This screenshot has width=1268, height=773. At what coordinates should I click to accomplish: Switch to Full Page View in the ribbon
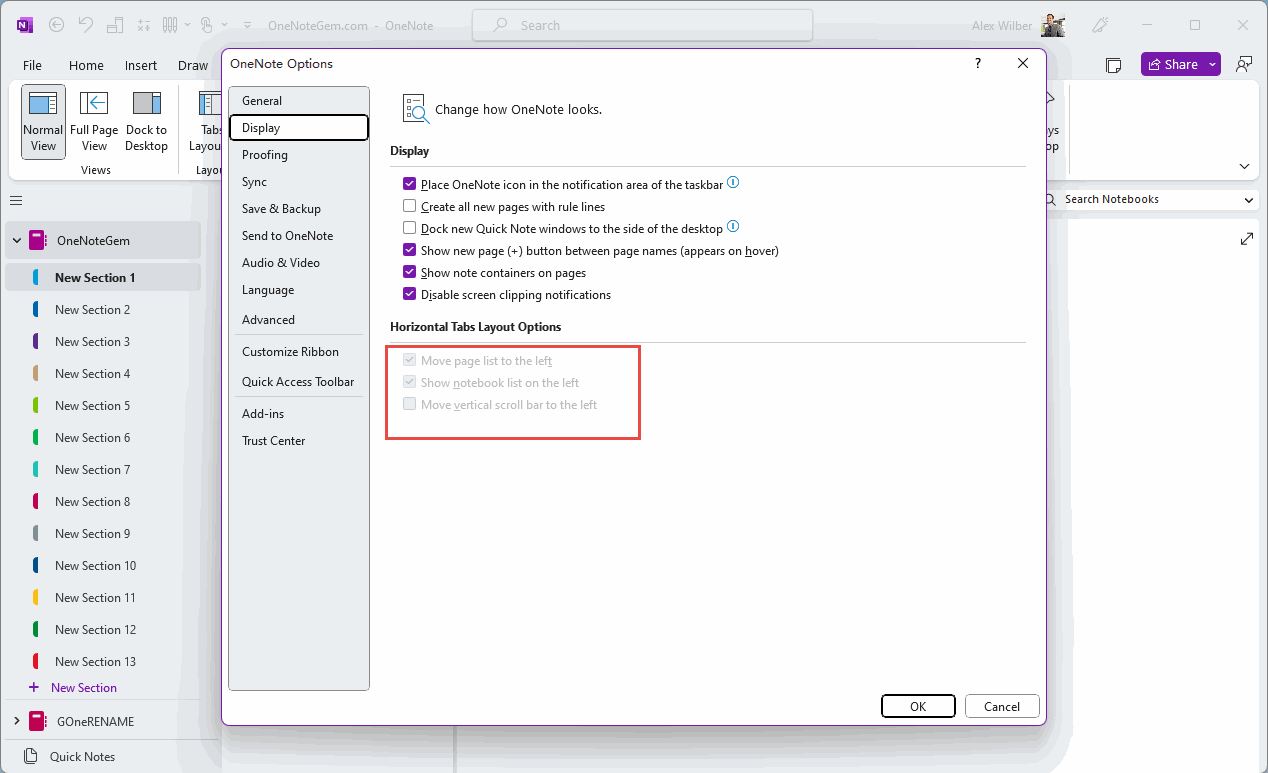coord(94,122)
